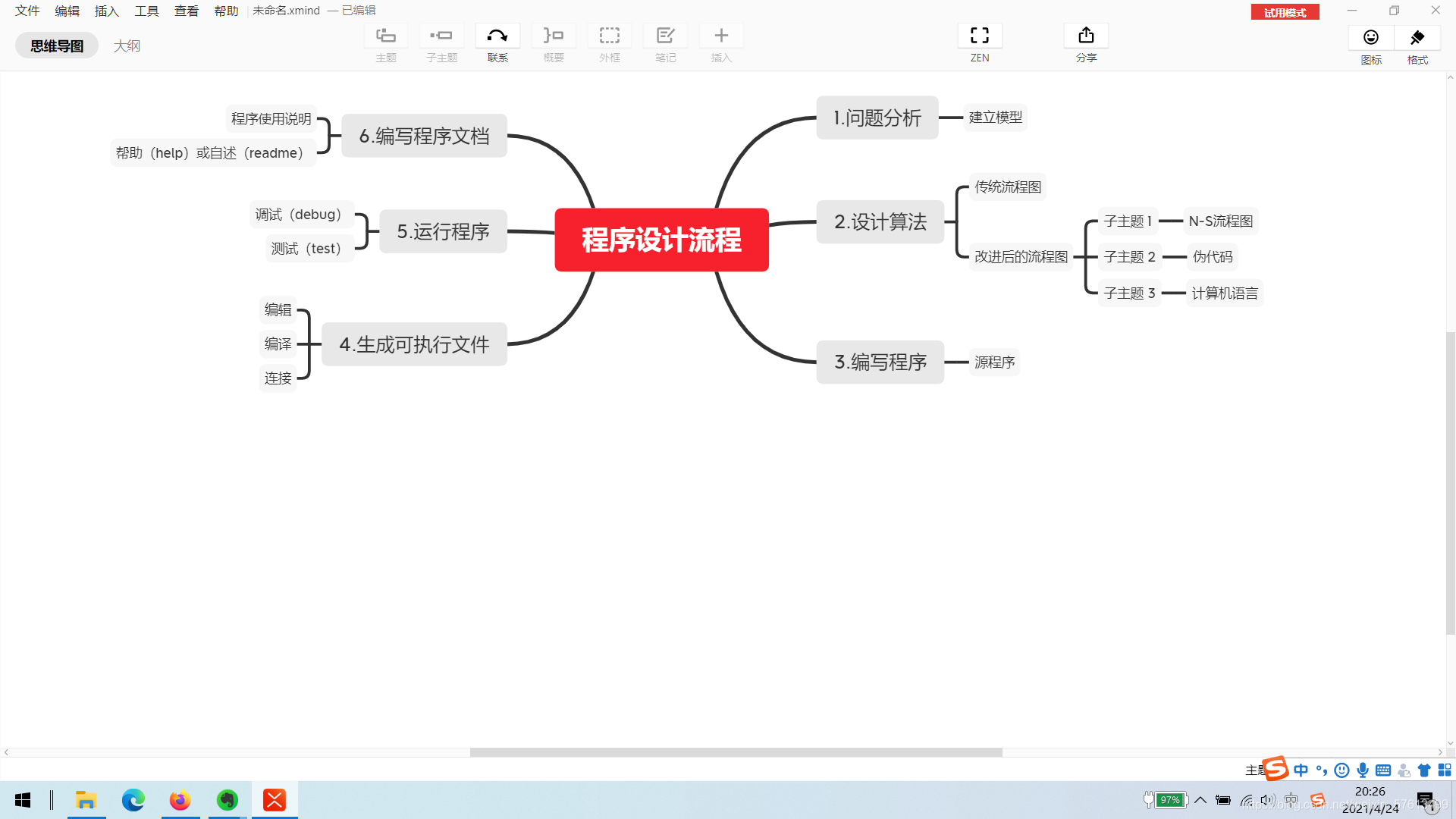This screenshot has height=819, width=1456.
Task: Open the 插入 plus icon
Action: [721, 36]
